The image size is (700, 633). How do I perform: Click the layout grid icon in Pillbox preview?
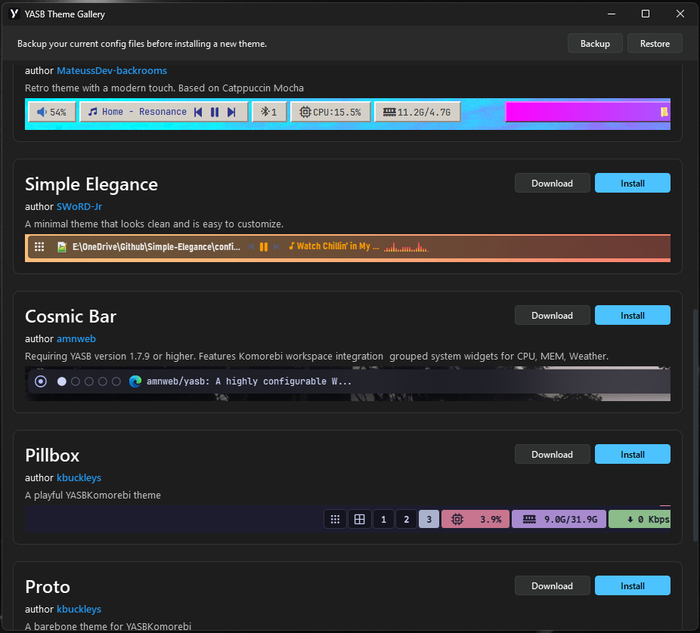click(x=359, y=519)
